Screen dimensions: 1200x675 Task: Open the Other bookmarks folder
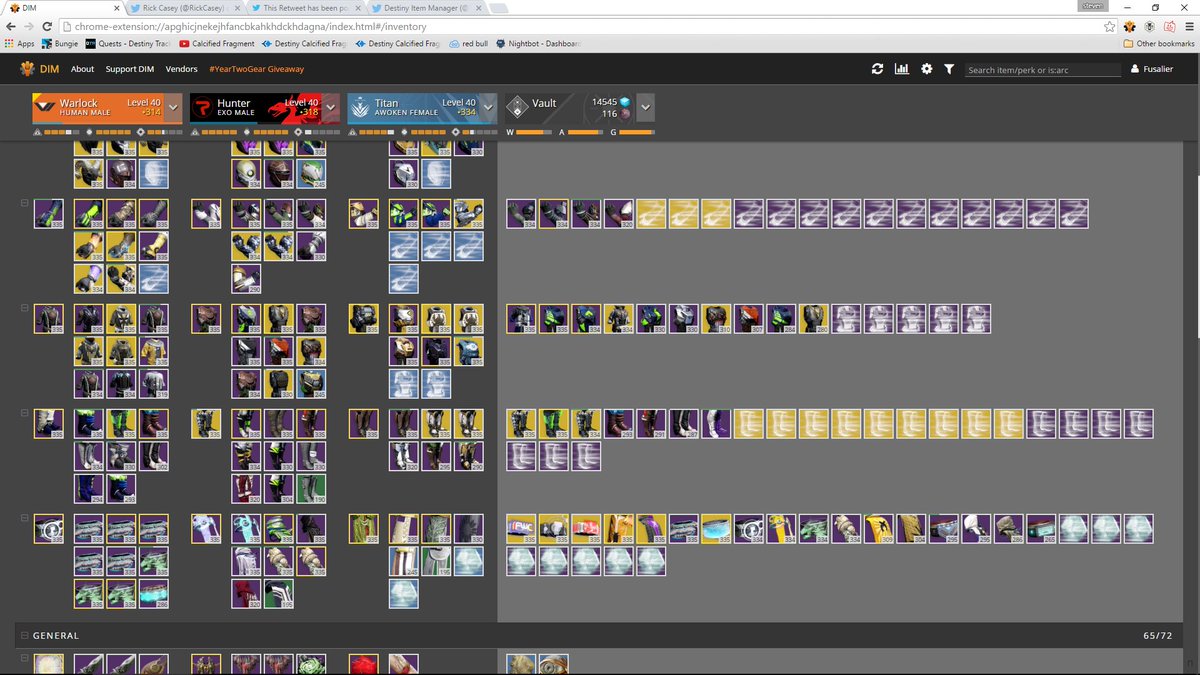[x=1159, y=44]
